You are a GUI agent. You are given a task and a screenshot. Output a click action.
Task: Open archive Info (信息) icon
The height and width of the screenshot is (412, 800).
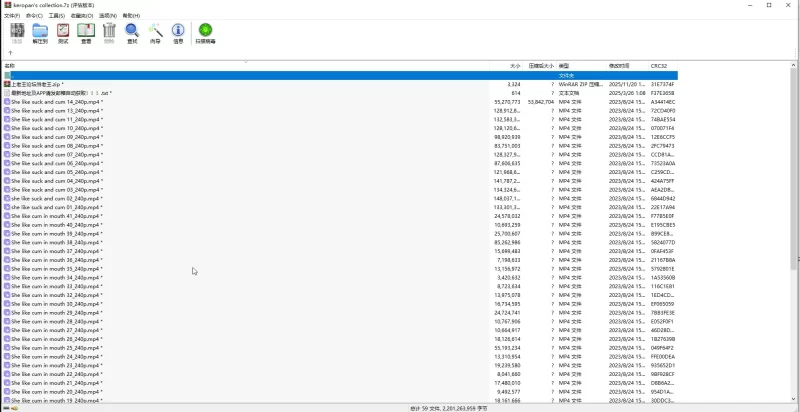pyautogui.click(x=178, y=31)
